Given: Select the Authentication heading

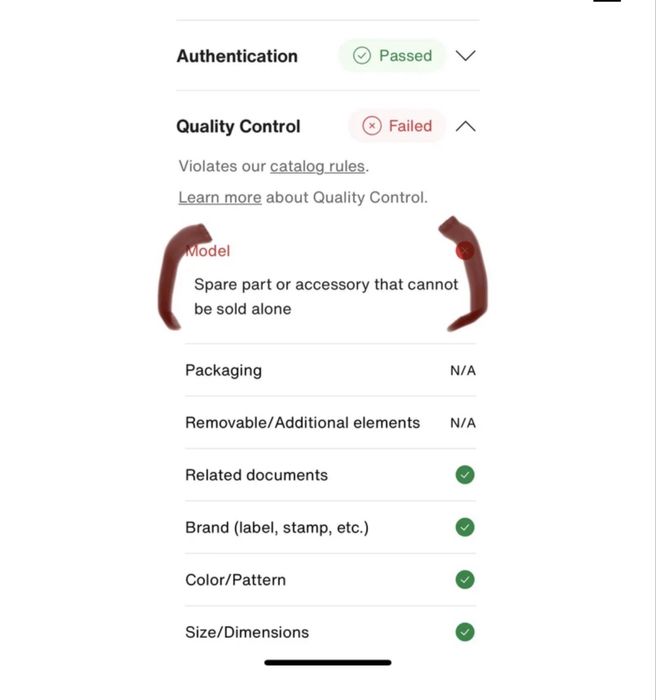Looking at the screenshot, I should click(237, 56).
